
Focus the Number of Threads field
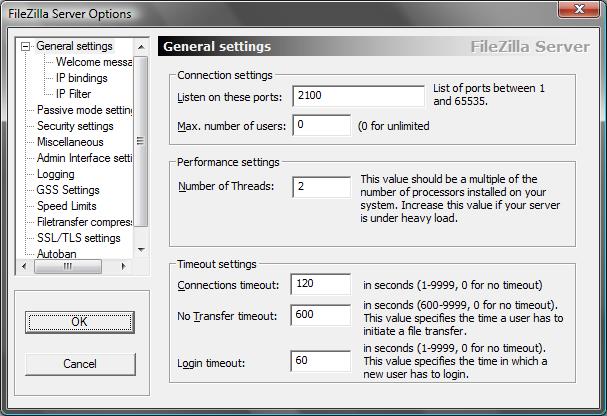coord(321,187)
